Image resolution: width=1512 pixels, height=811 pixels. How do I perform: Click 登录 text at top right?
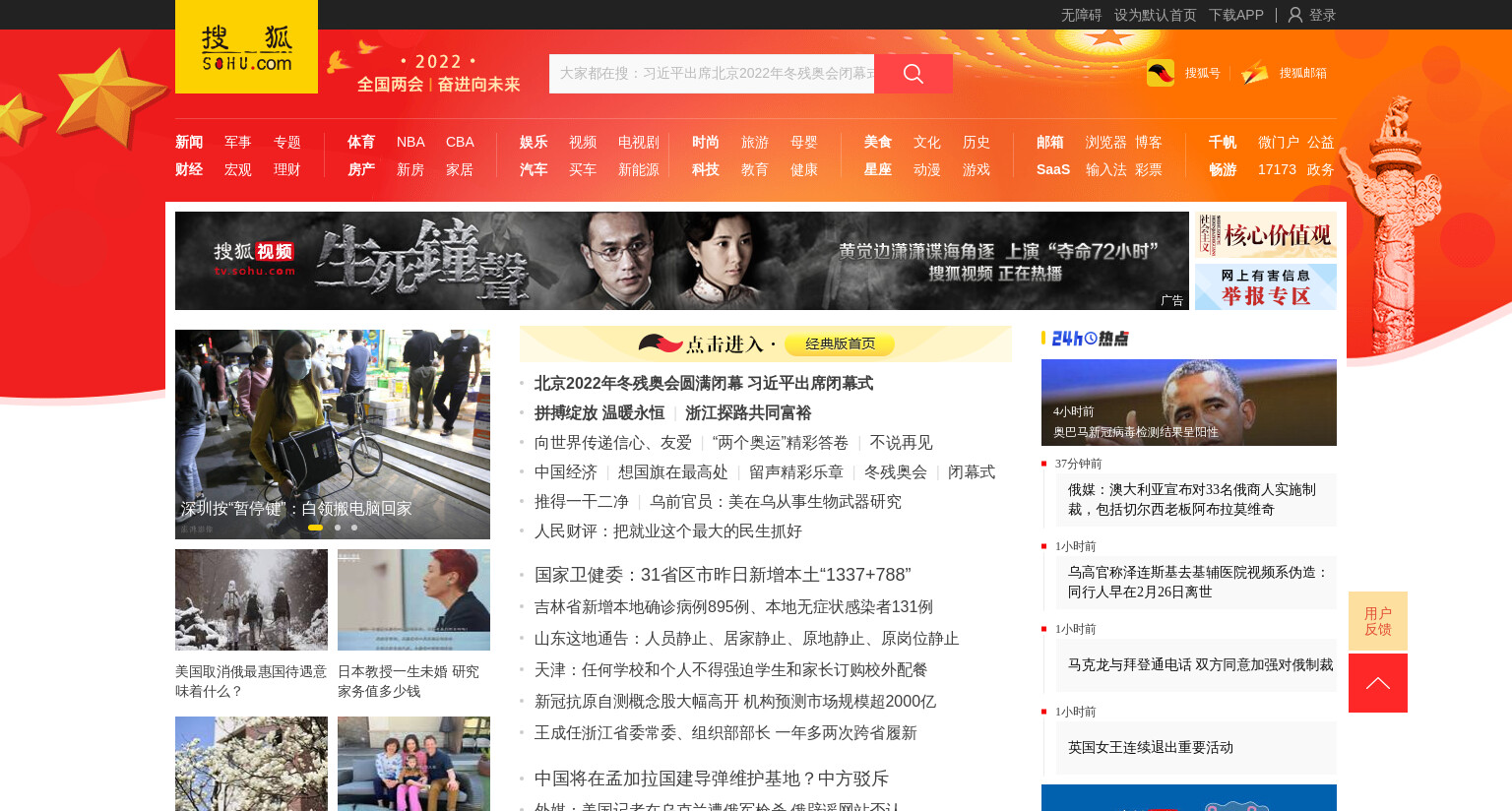1322,15
